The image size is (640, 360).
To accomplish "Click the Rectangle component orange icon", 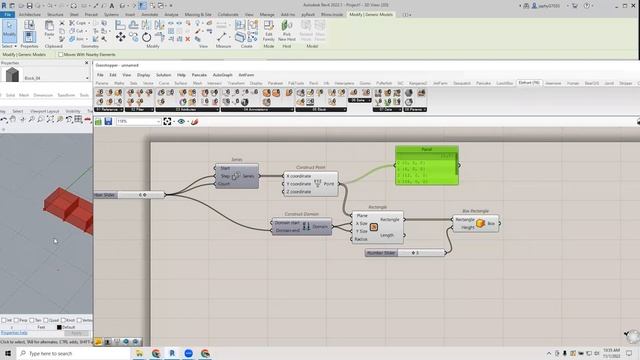I will [x=373, y=227].
